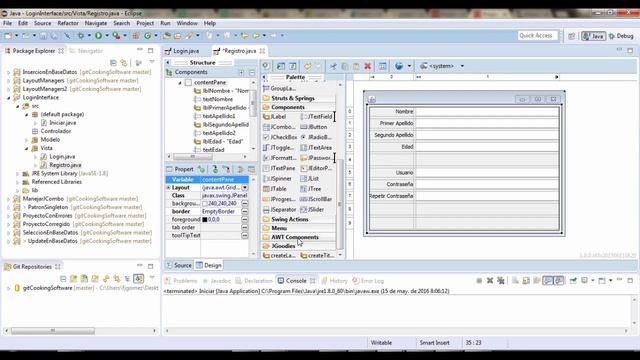
Task: Pick the JPasswordField palette component
Action: click(316, 158)
